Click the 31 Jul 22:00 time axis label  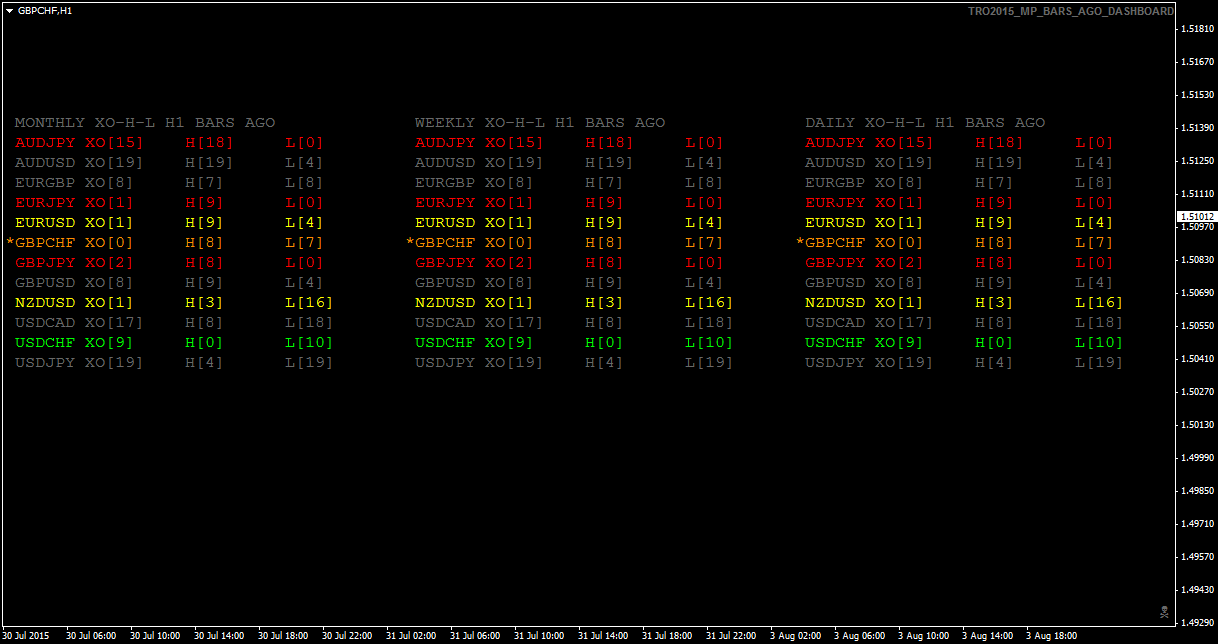[732, 636]
